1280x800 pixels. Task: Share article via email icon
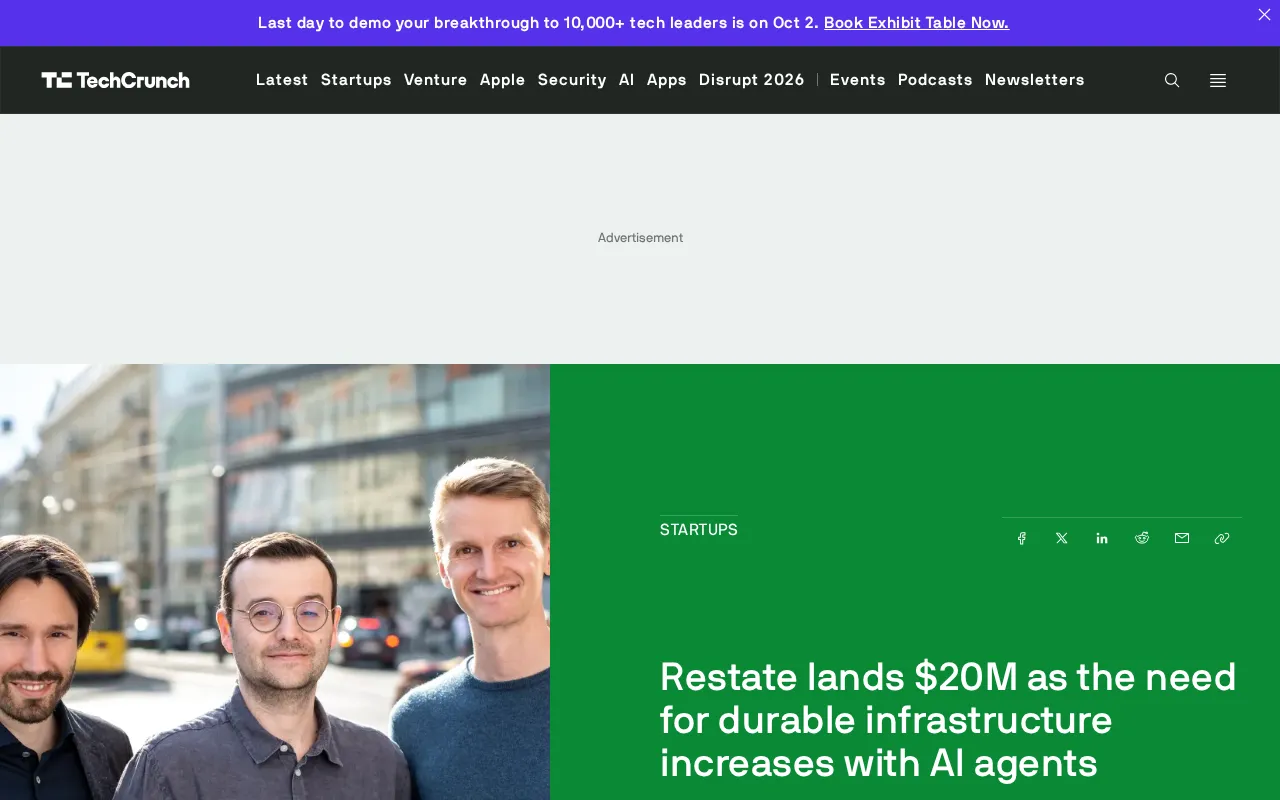coord(1182,538)
